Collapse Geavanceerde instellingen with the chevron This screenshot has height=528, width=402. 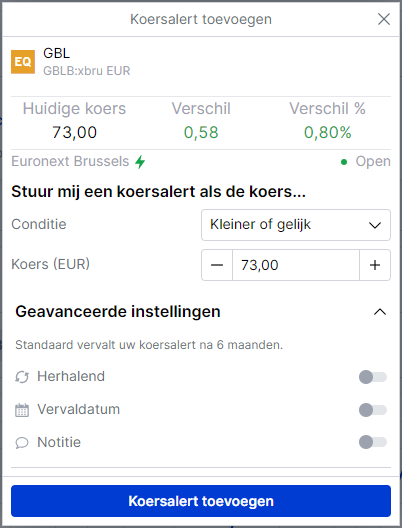coord(380,312)
